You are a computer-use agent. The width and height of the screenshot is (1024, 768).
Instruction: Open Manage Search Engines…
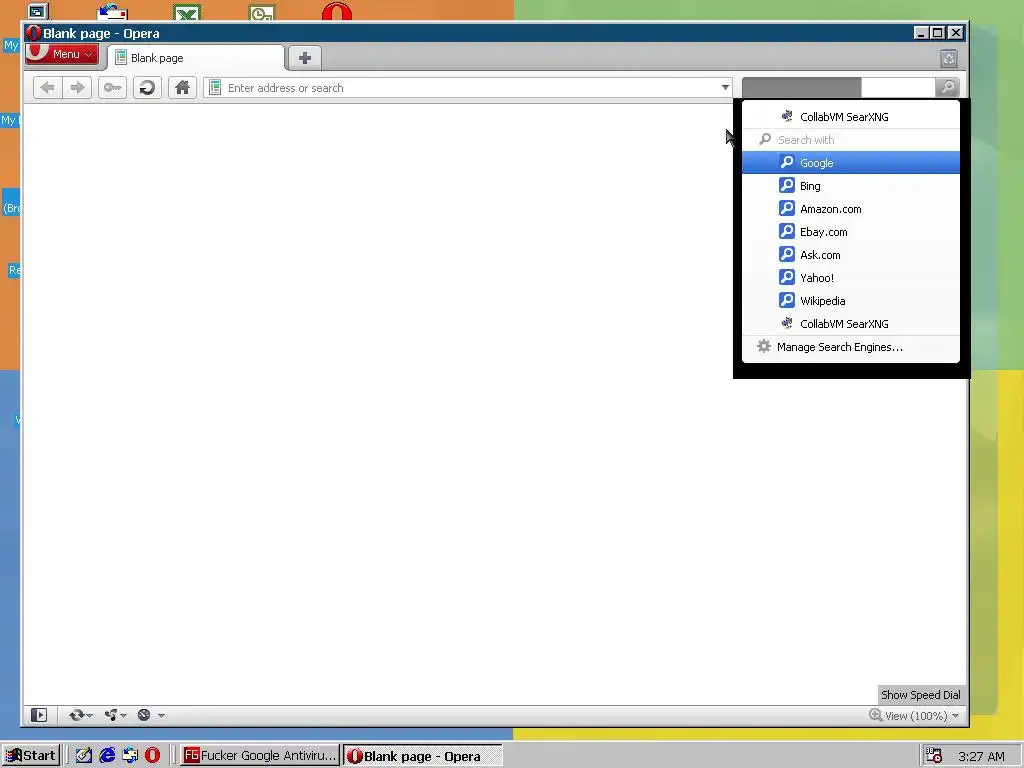click(851, 347)
